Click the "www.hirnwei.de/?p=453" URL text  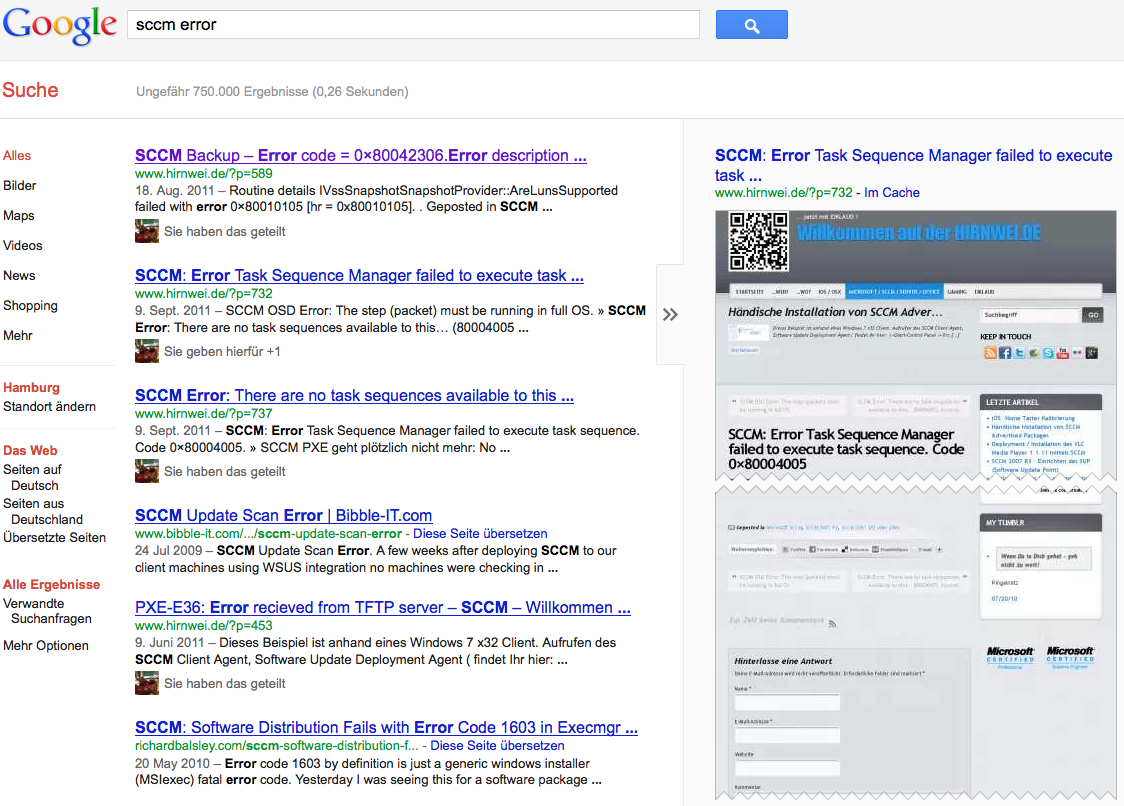point(204,625)
